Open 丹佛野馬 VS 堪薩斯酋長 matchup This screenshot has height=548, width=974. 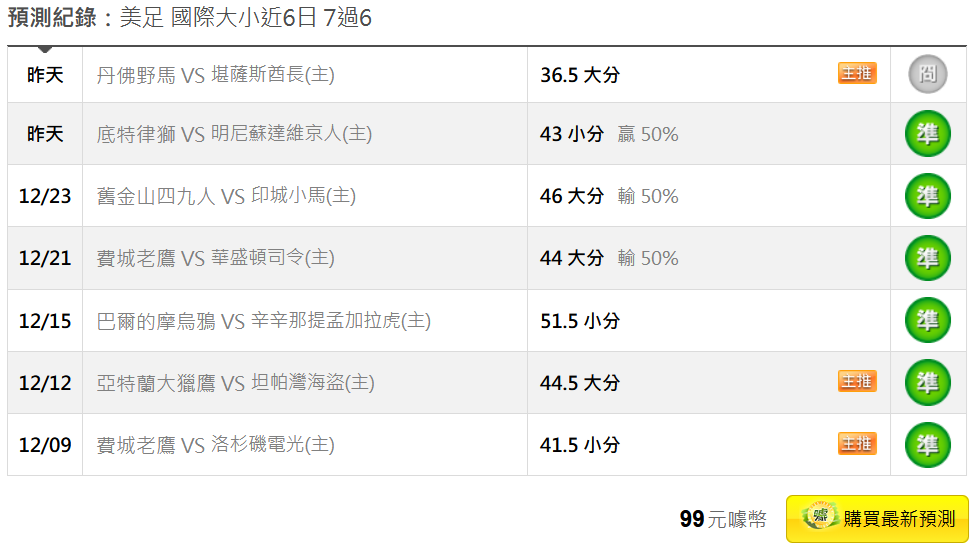tap(215, 75)
